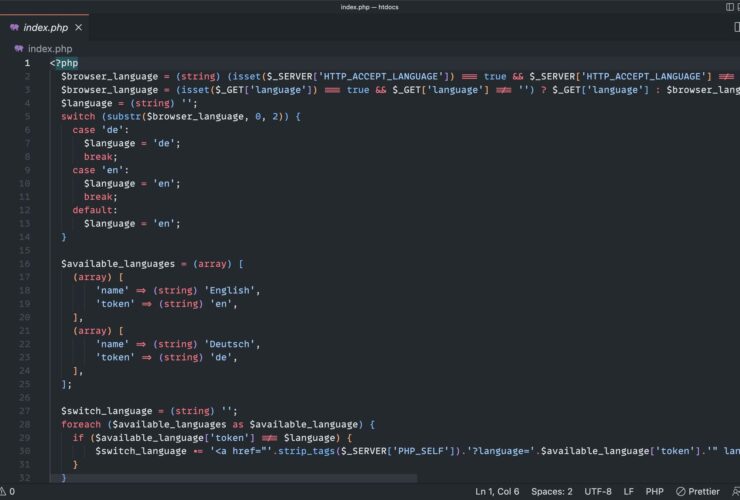The height and width of the screenshot is (500, 740).
Task: Click the $available_languages variable on line 16
Action: 118,264
